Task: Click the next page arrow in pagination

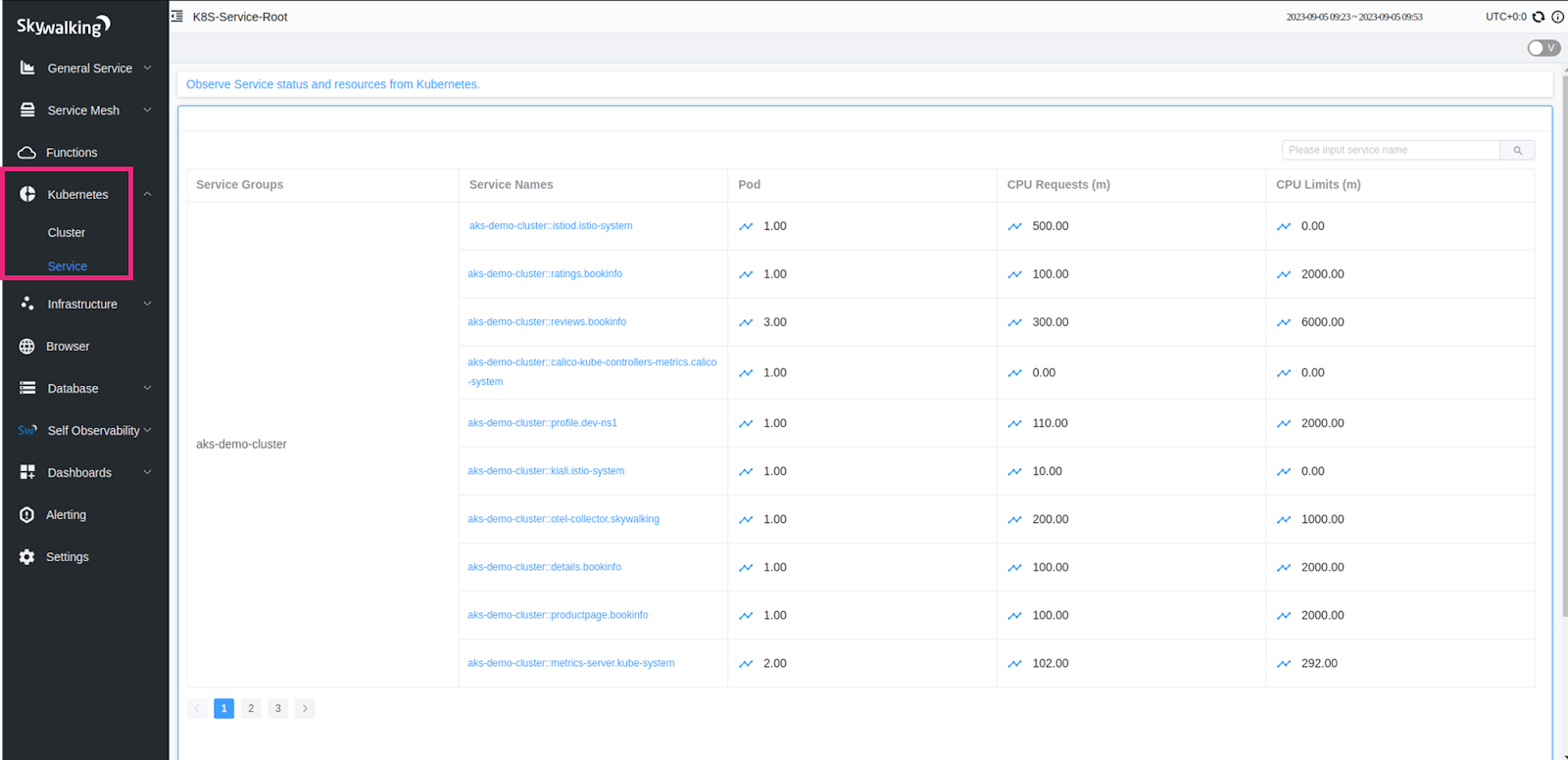Action: pyautogui.click(x=305, y=709)
